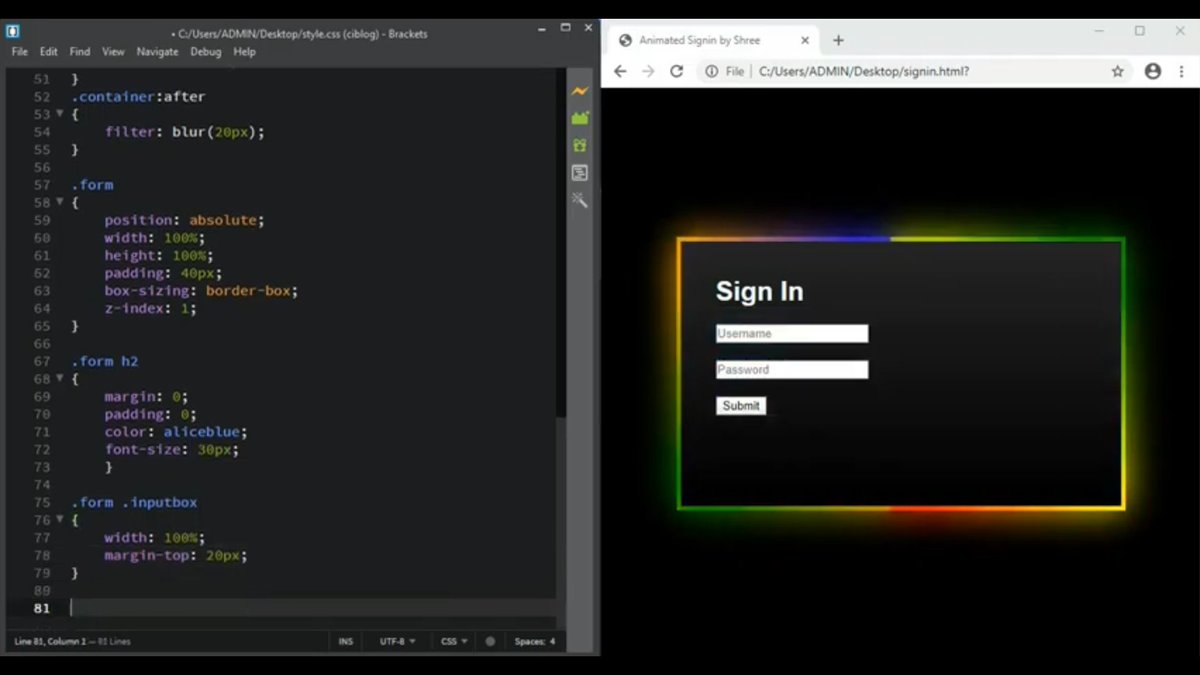Click the lint status dot in status bar
Screen dimensions: 1200x675
(x=489, y=641)
